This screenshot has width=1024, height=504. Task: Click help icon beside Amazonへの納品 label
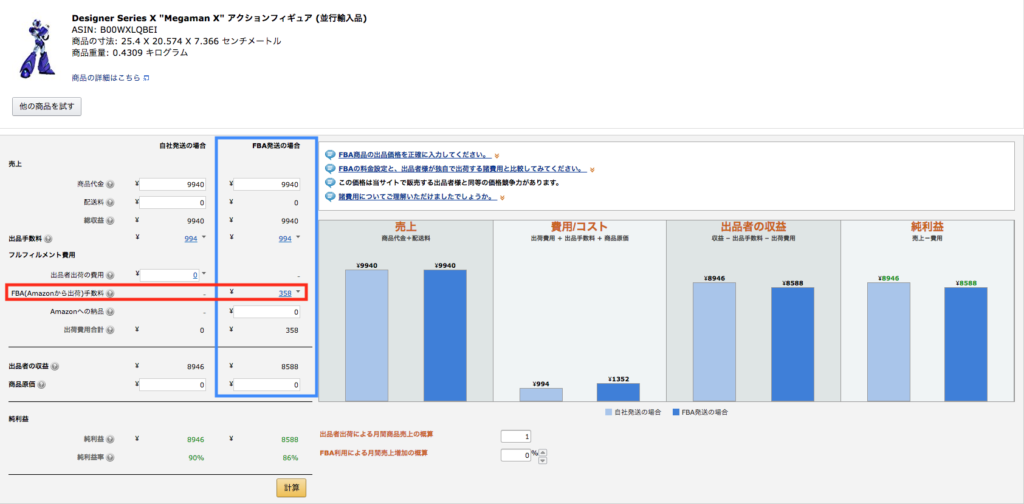coord(110,312)
